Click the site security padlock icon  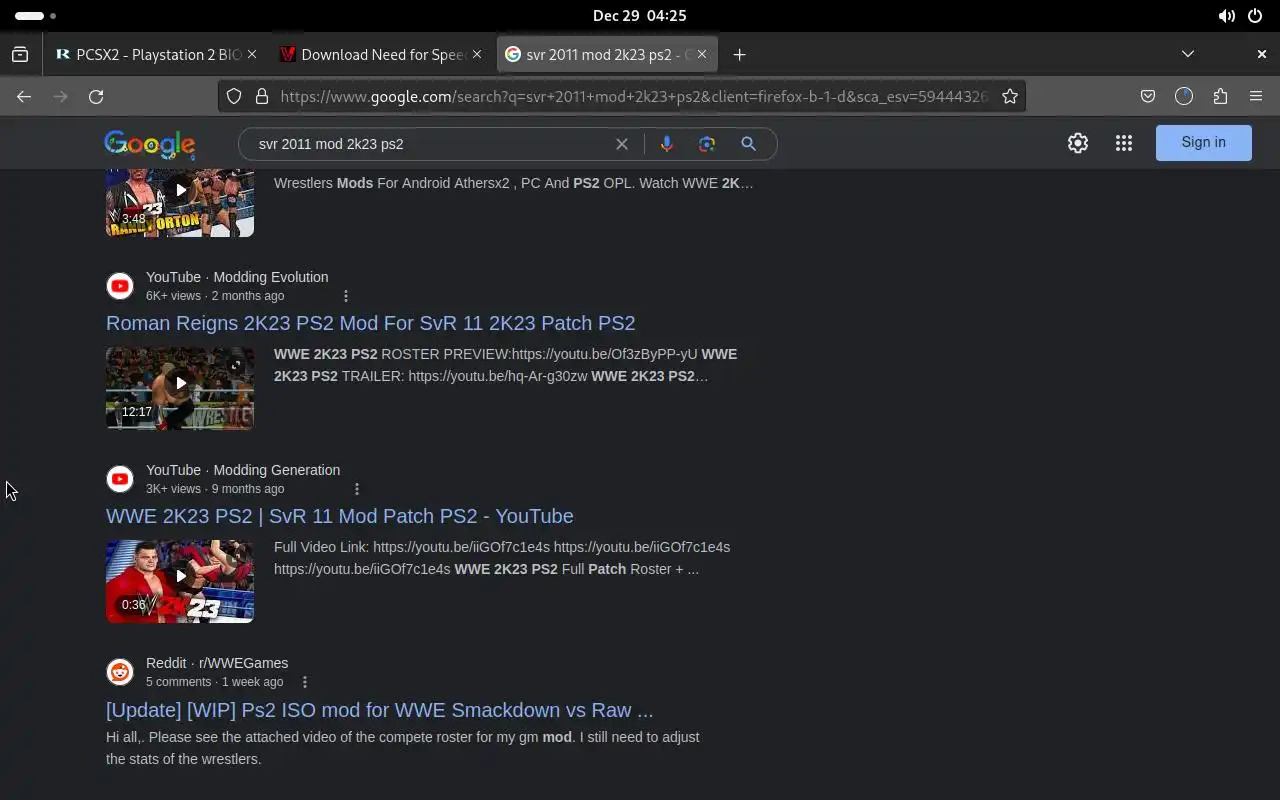[262, 96]
